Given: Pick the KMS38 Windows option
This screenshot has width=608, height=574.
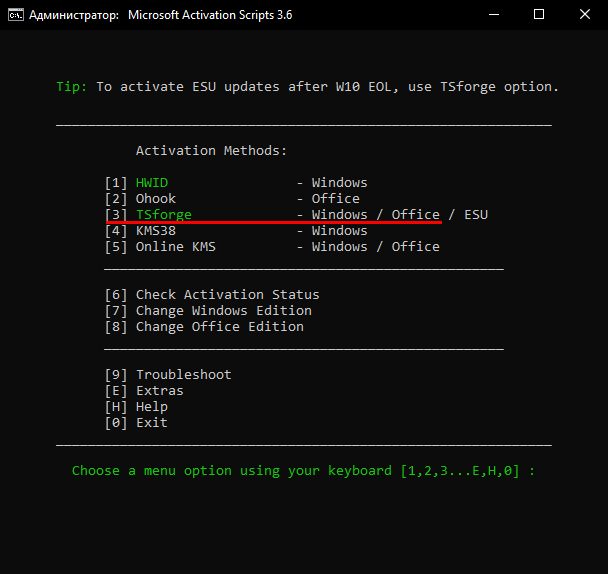Looking at the screenshot, I should point(155,231).
